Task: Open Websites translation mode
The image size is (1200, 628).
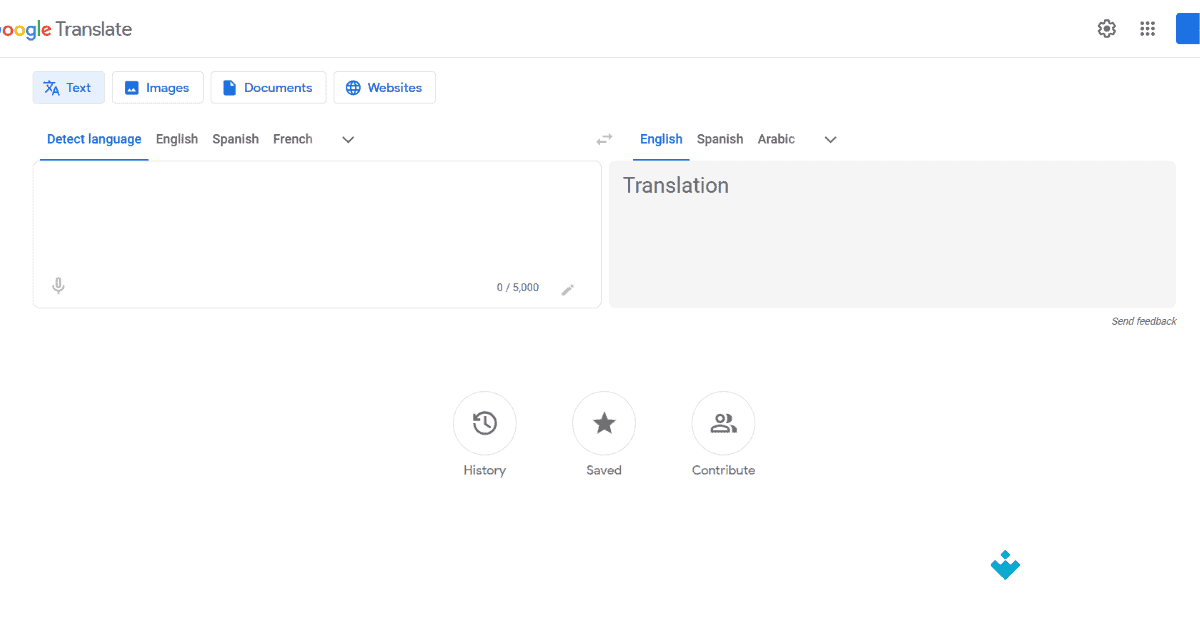Action: pyautogui.click(x=384, y=87)
